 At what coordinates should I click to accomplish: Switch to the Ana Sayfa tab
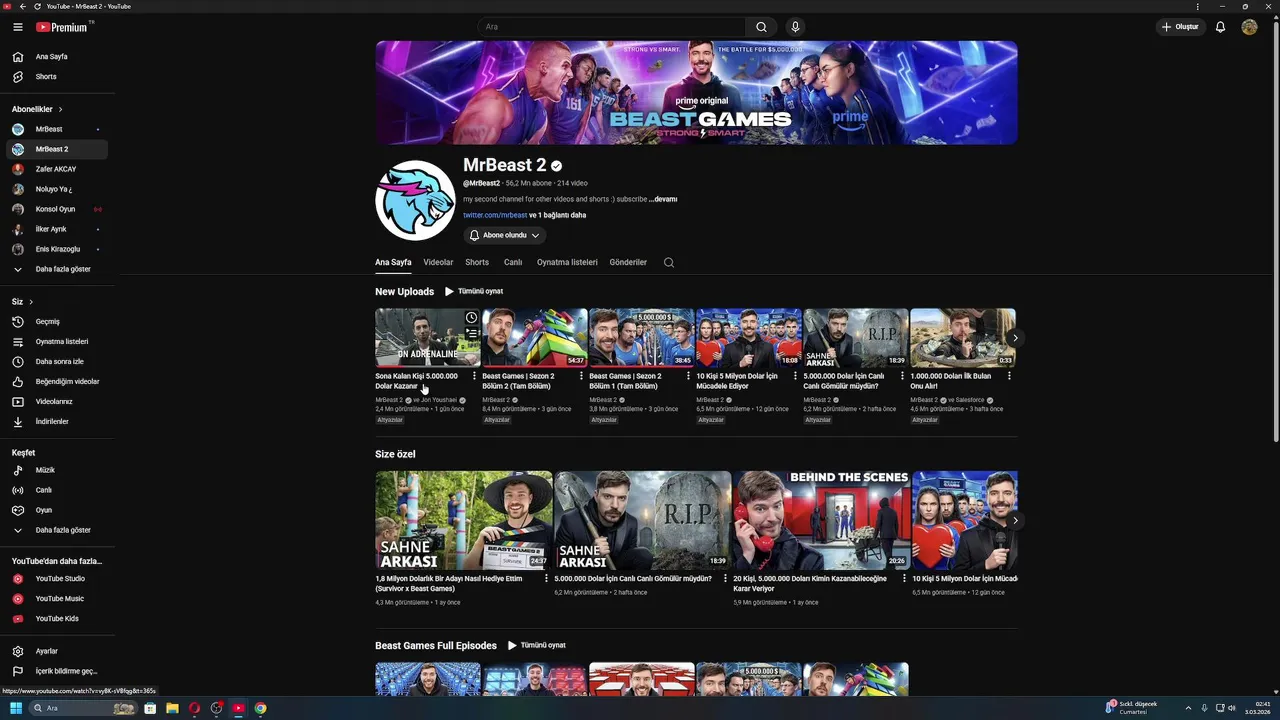393,263
